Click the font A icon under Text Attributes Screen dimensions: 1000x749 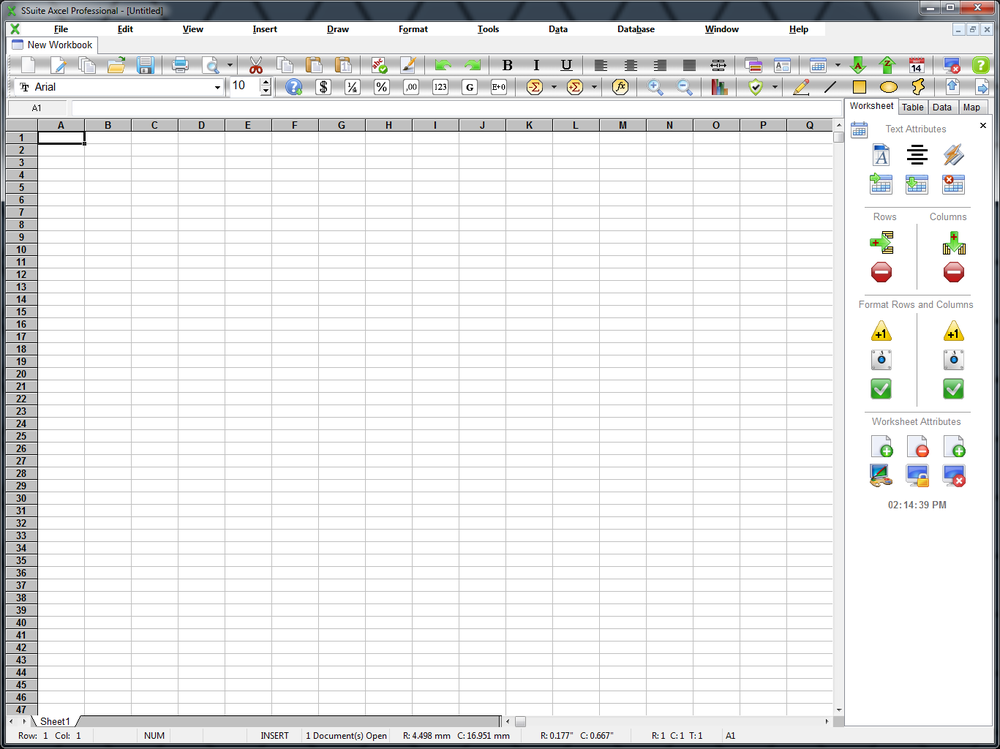click(x=881, y=155)
